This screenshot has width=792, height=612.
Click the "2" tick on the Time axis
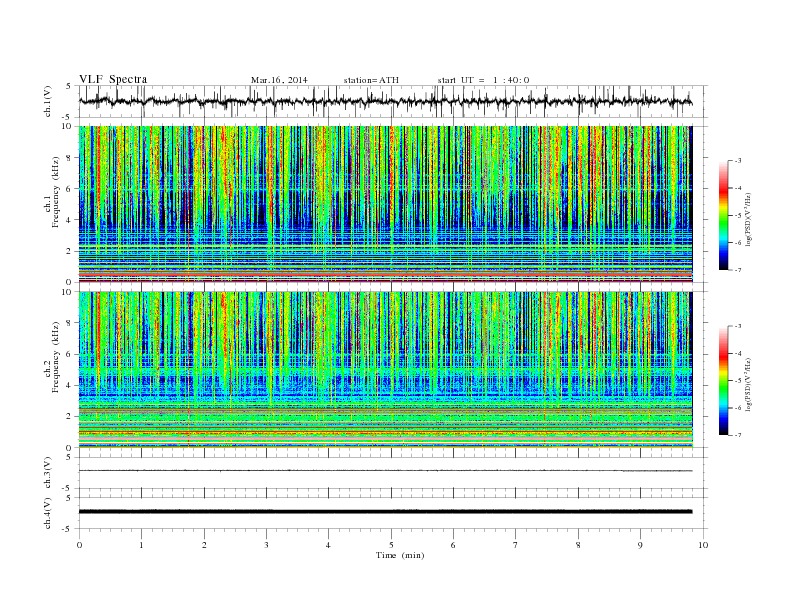[x=204, y=545]
